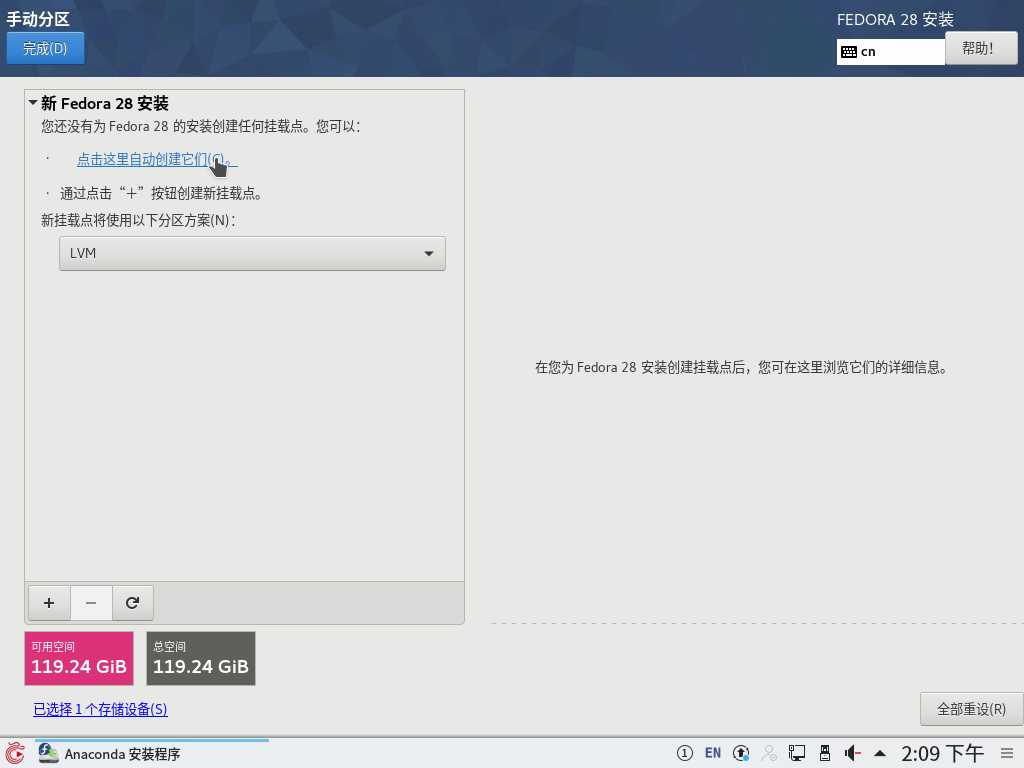Click link 点击这里自动创建它们
The image size is (1024, 768).
[x=157, y=159]
